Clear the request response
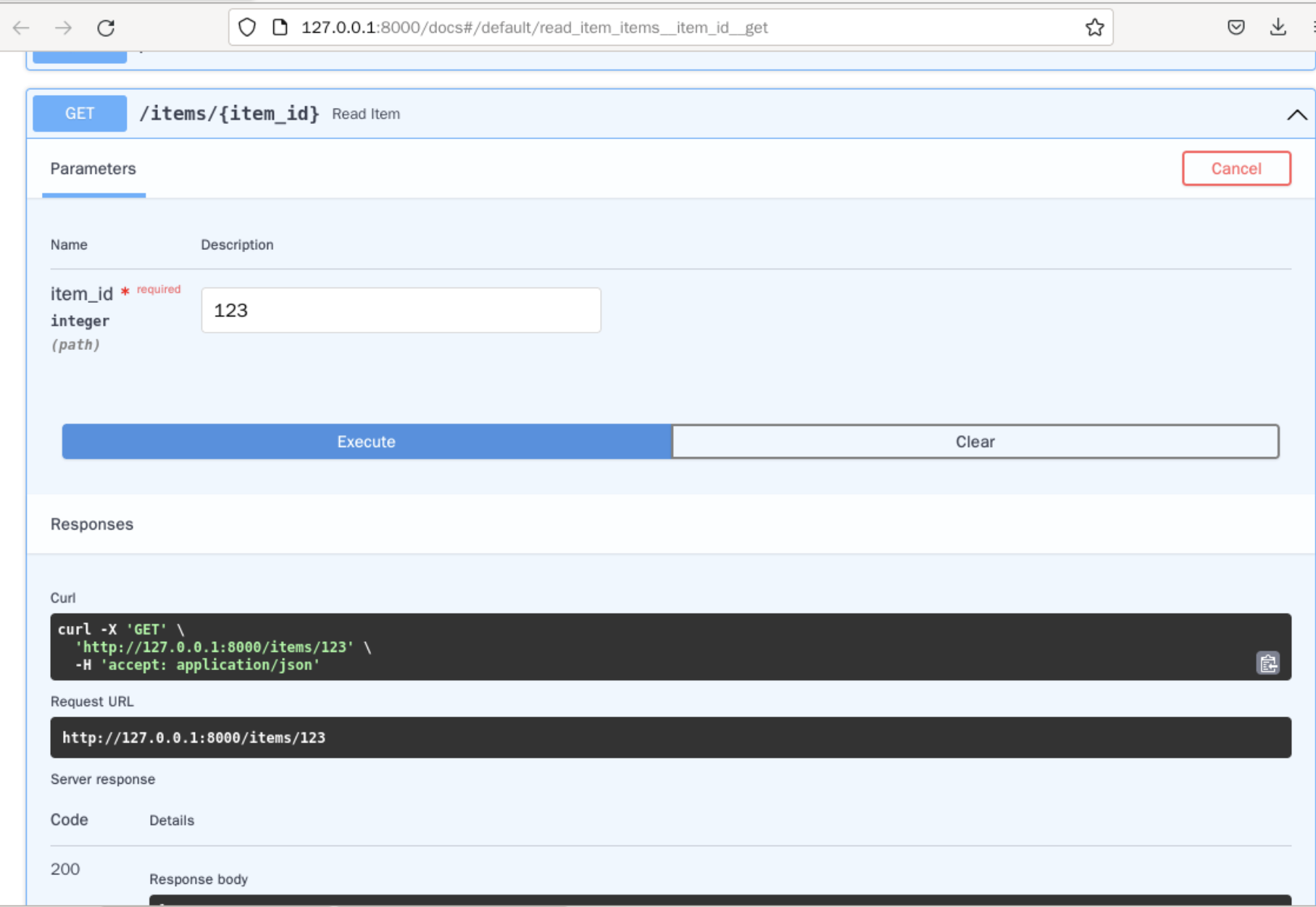 coord(975,442)
